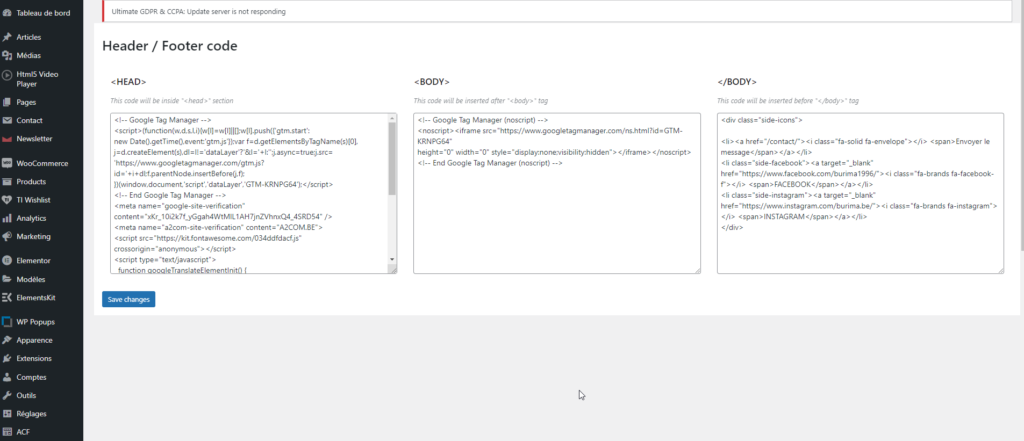Click the page vertical scrollbar on right
Screen dimensions: 1024x441
(1021, 124)
